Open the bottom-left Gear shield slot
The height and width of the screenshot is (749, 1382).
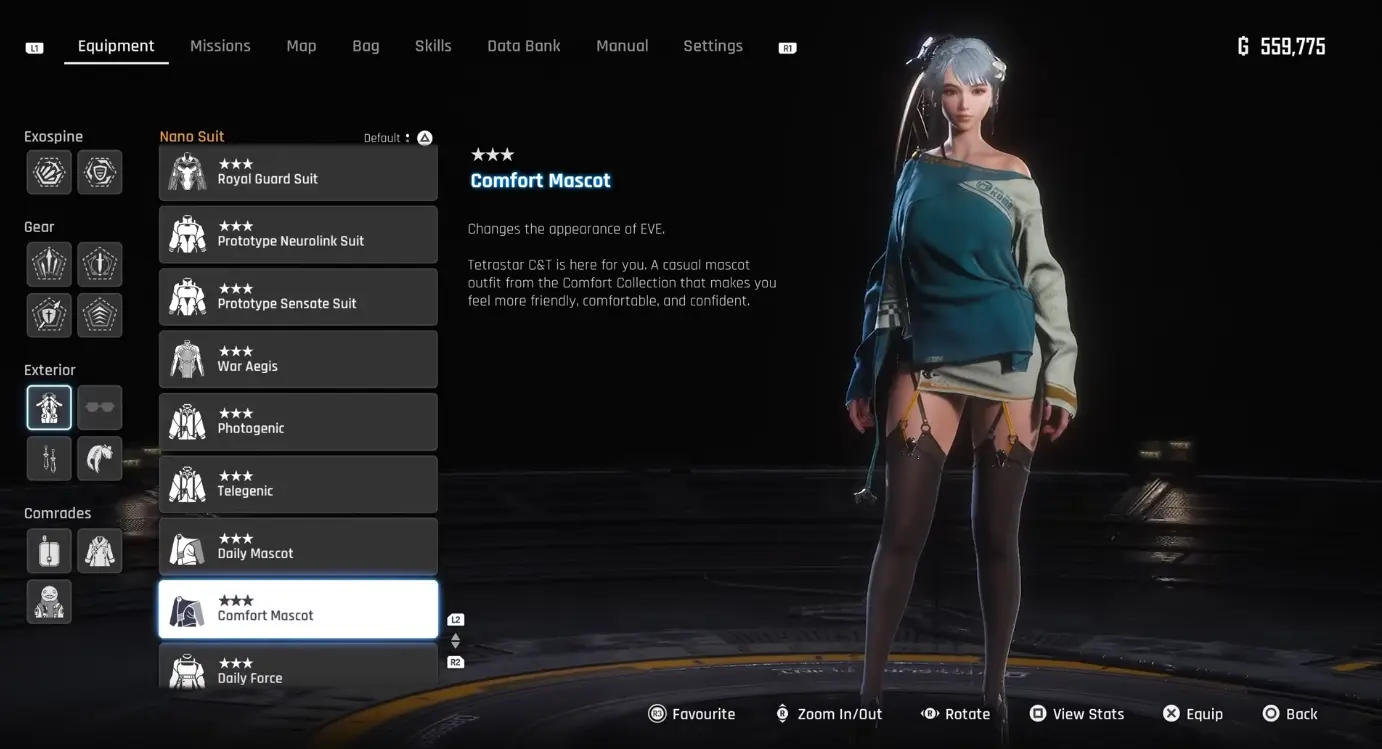pyautogui.click(x=48, y=315)
